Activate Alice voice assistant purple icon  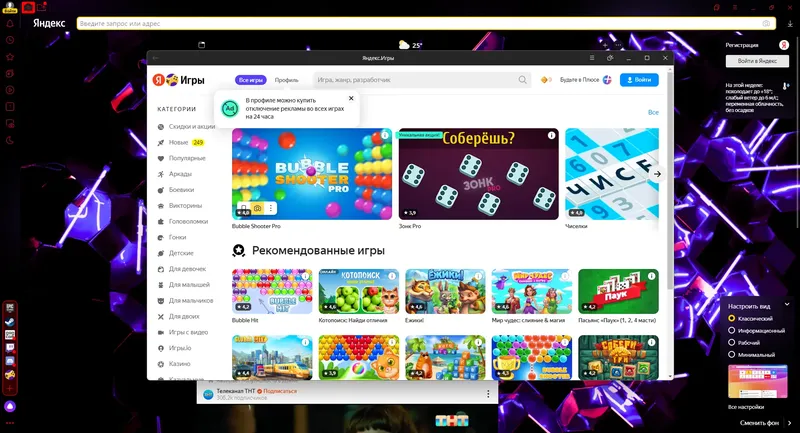click(10, 406)
